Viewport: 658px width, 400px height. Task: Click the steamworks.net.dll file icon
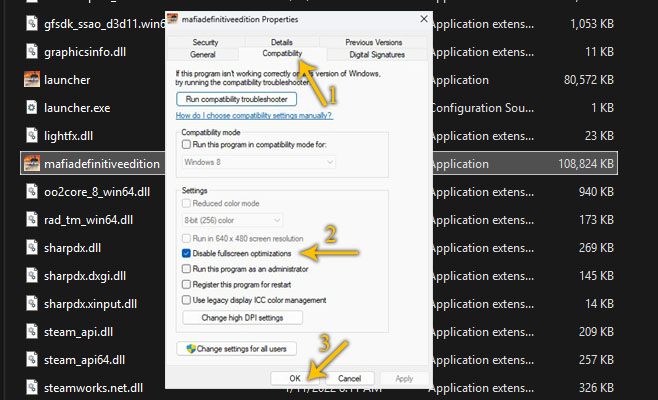point(32,387)
